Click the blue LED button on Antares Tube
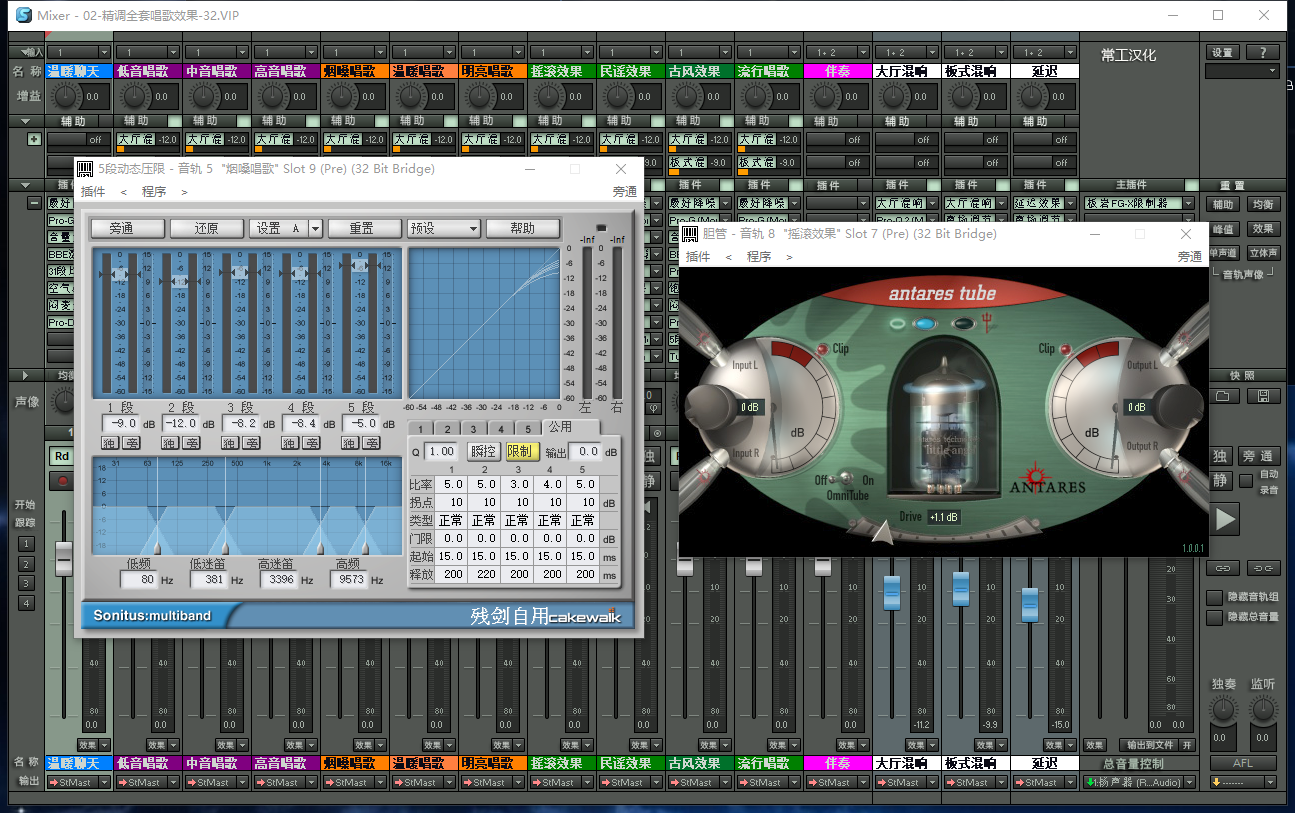The width and height of the screenshot is (1295, 813). (x=925, y=323)
